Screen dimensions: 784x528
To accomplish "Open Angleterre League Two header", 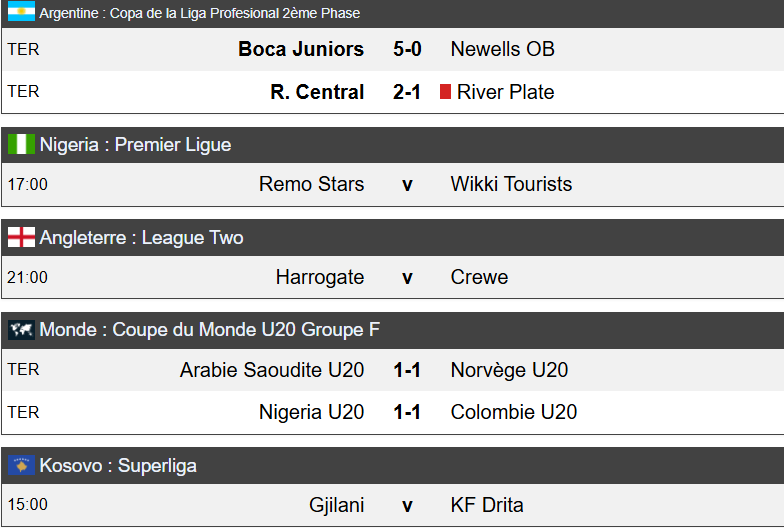I will [x=141, y=238].
